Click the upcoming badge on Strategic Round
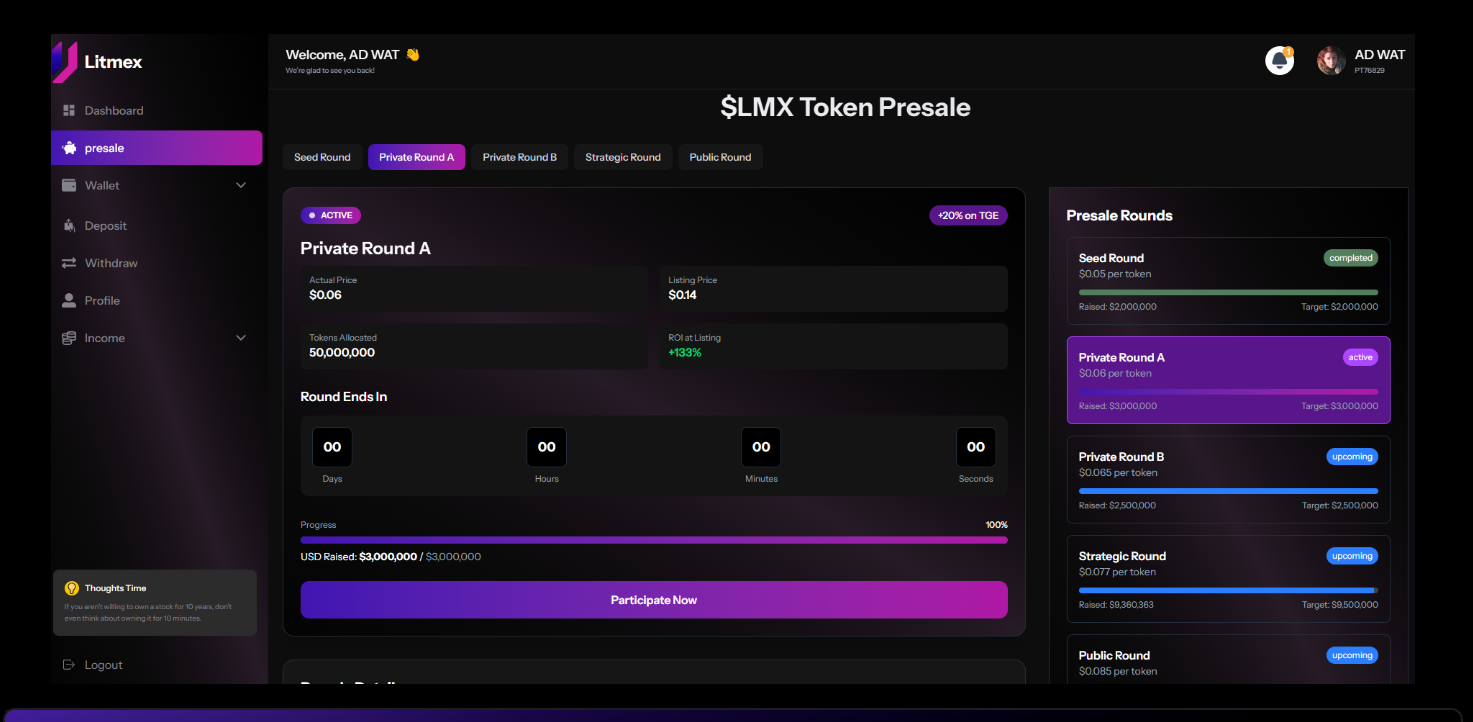This screenshot has width=1473, height=722. click(x=1352, y=556)
